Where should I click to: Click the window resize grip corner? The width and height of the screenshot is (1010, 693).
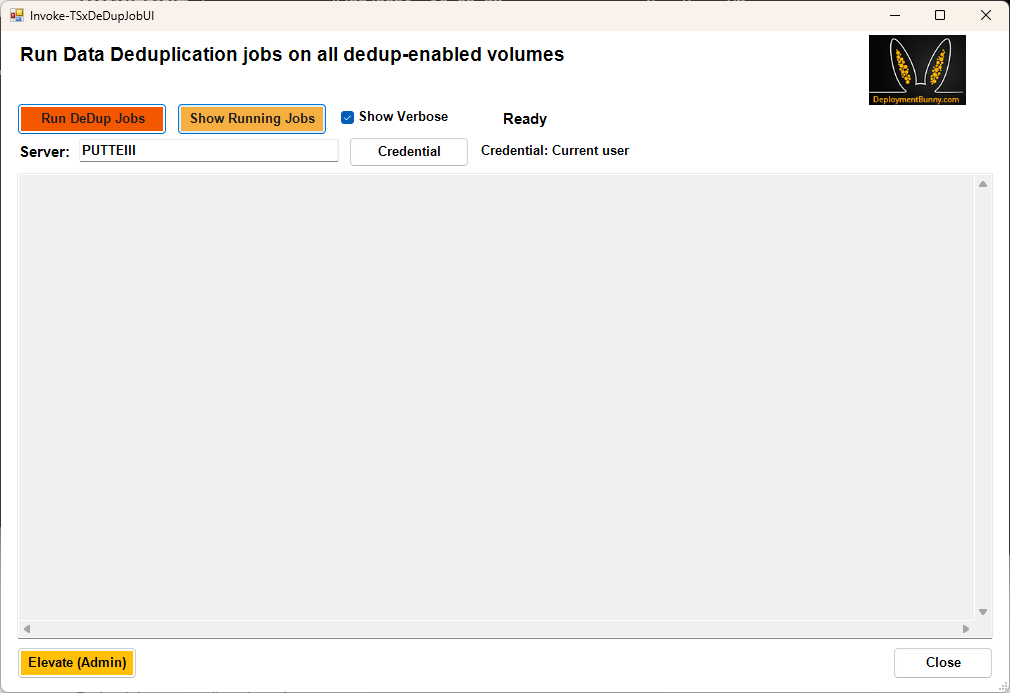1003,687
